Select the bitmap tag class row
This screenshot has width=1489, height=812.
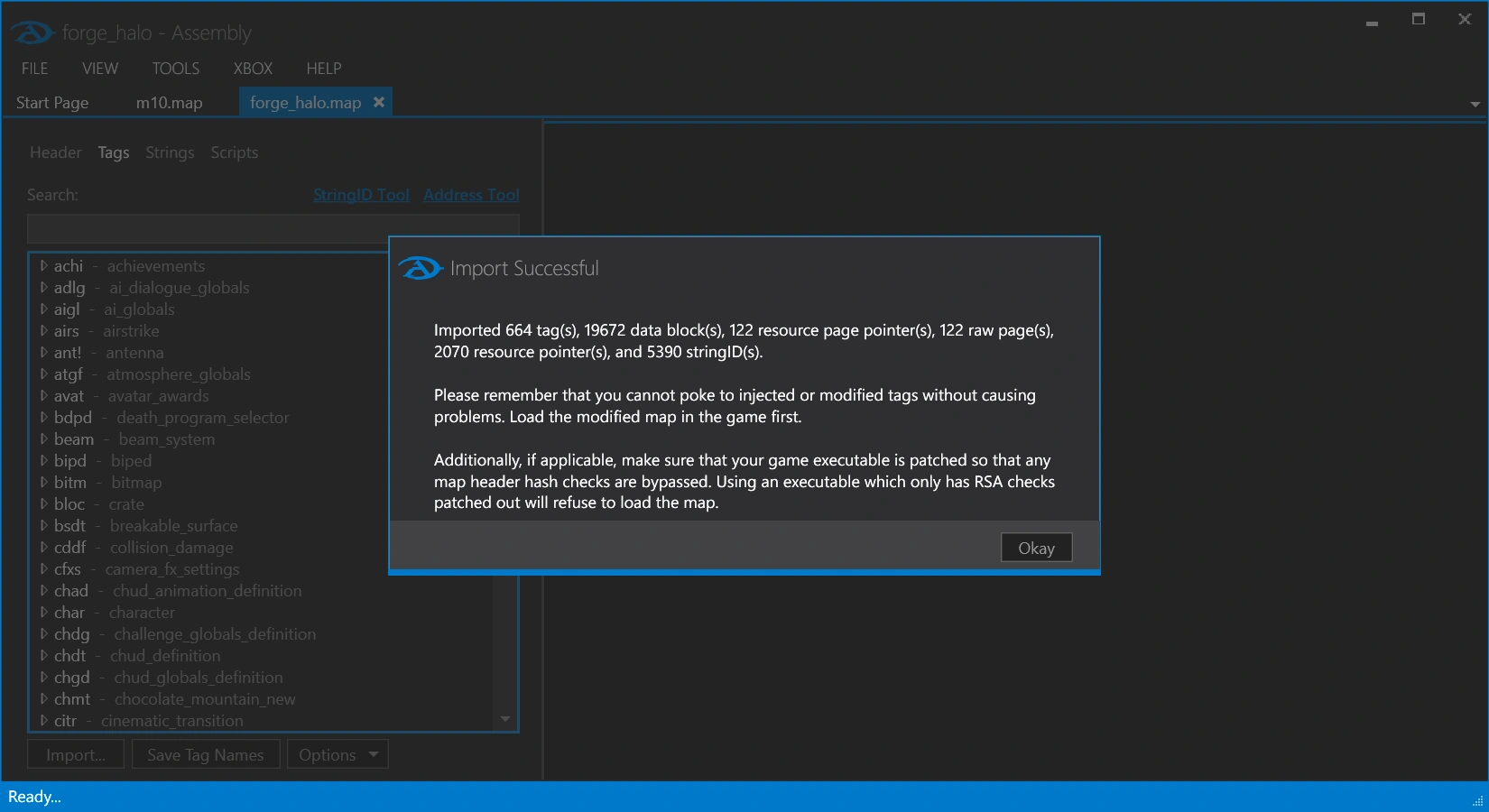point(107,483)
